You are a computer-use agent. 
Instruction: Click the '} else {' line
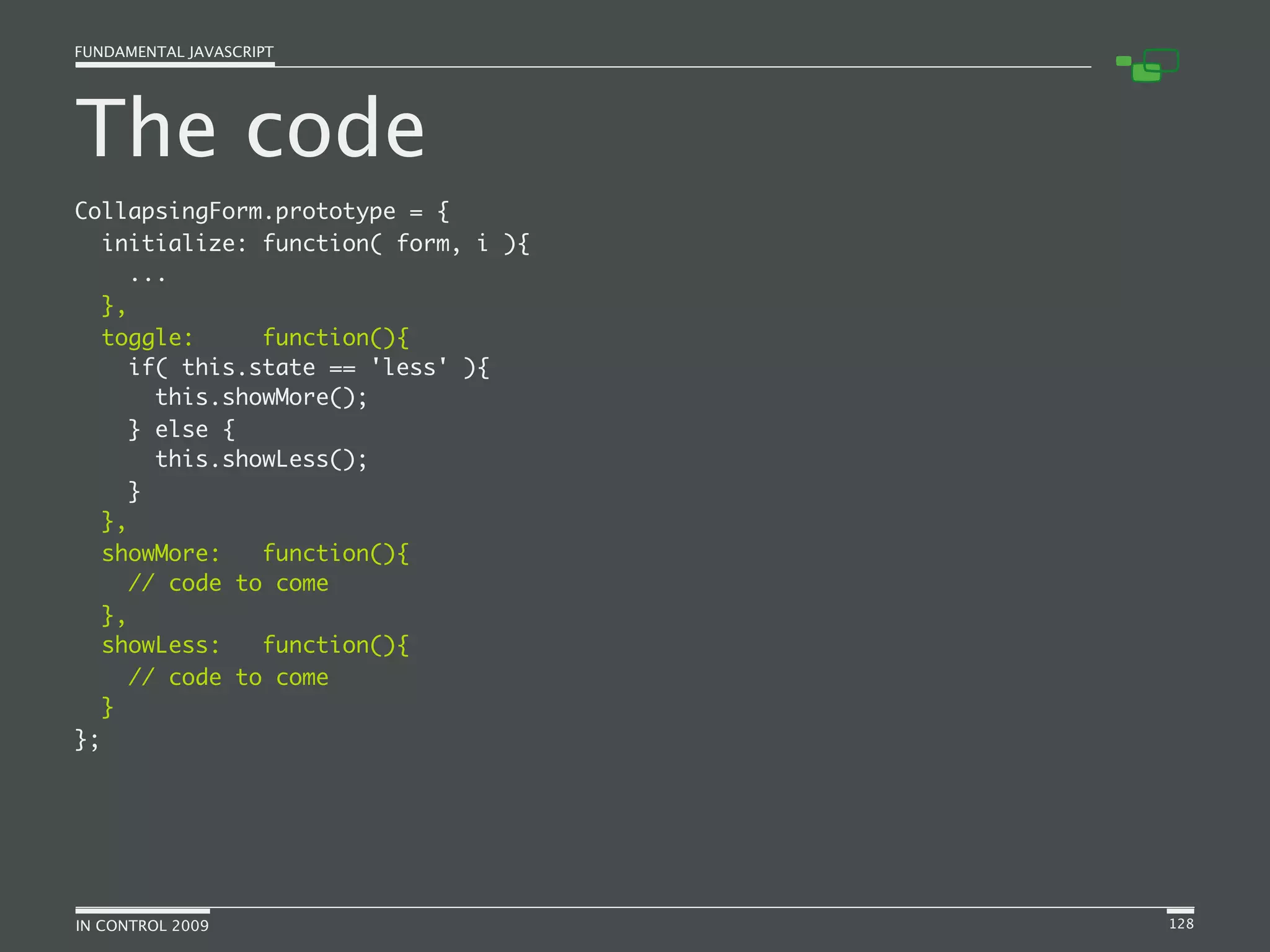(181, 430)
